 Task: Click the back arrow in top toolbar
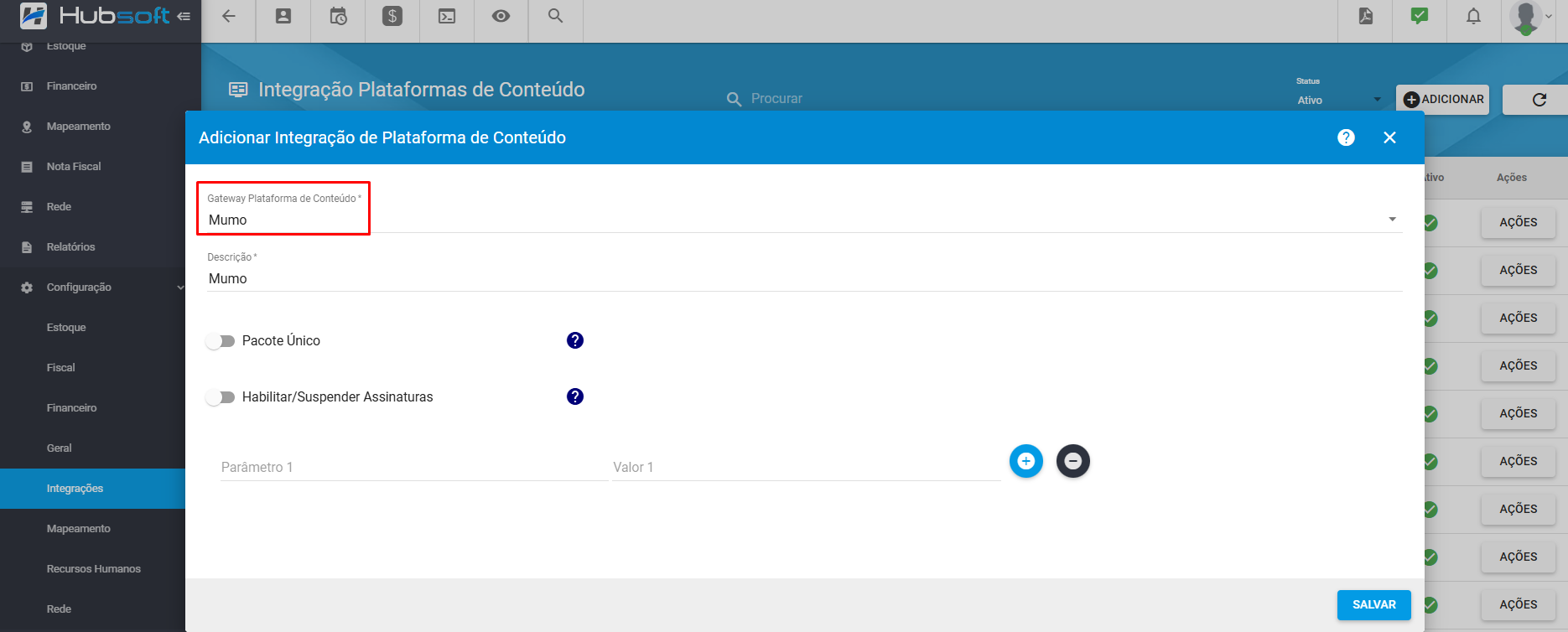228,16
